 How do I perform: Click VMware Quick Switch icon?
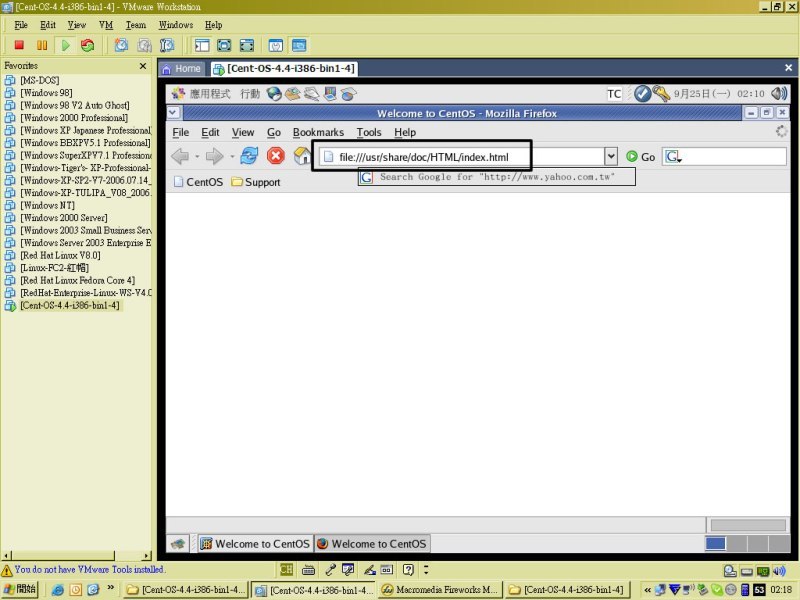pos(246,45)
